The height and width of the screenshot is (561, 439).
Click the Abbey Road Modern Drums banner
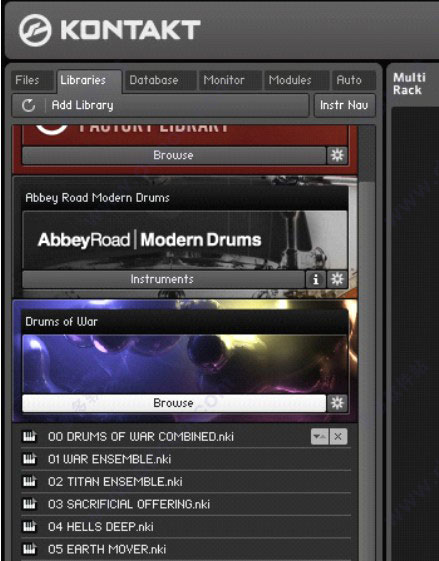point(185,240)
